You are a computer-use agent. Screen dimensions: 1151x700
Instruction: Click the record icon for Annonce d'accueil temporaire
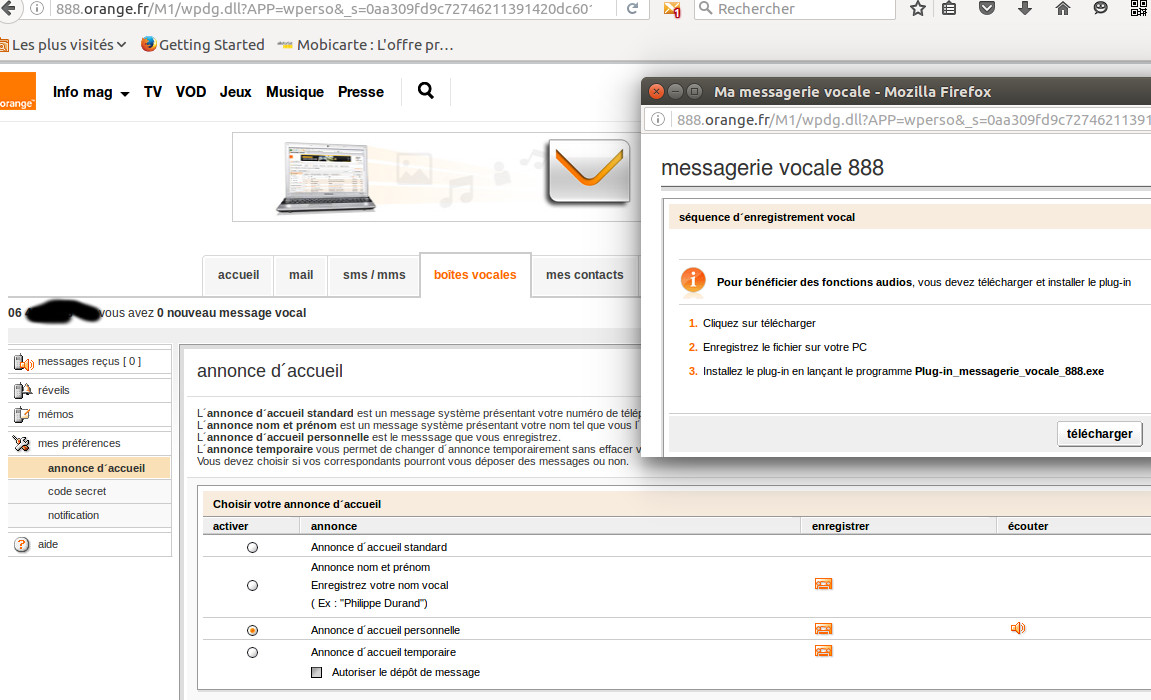(x=824, y=651)
